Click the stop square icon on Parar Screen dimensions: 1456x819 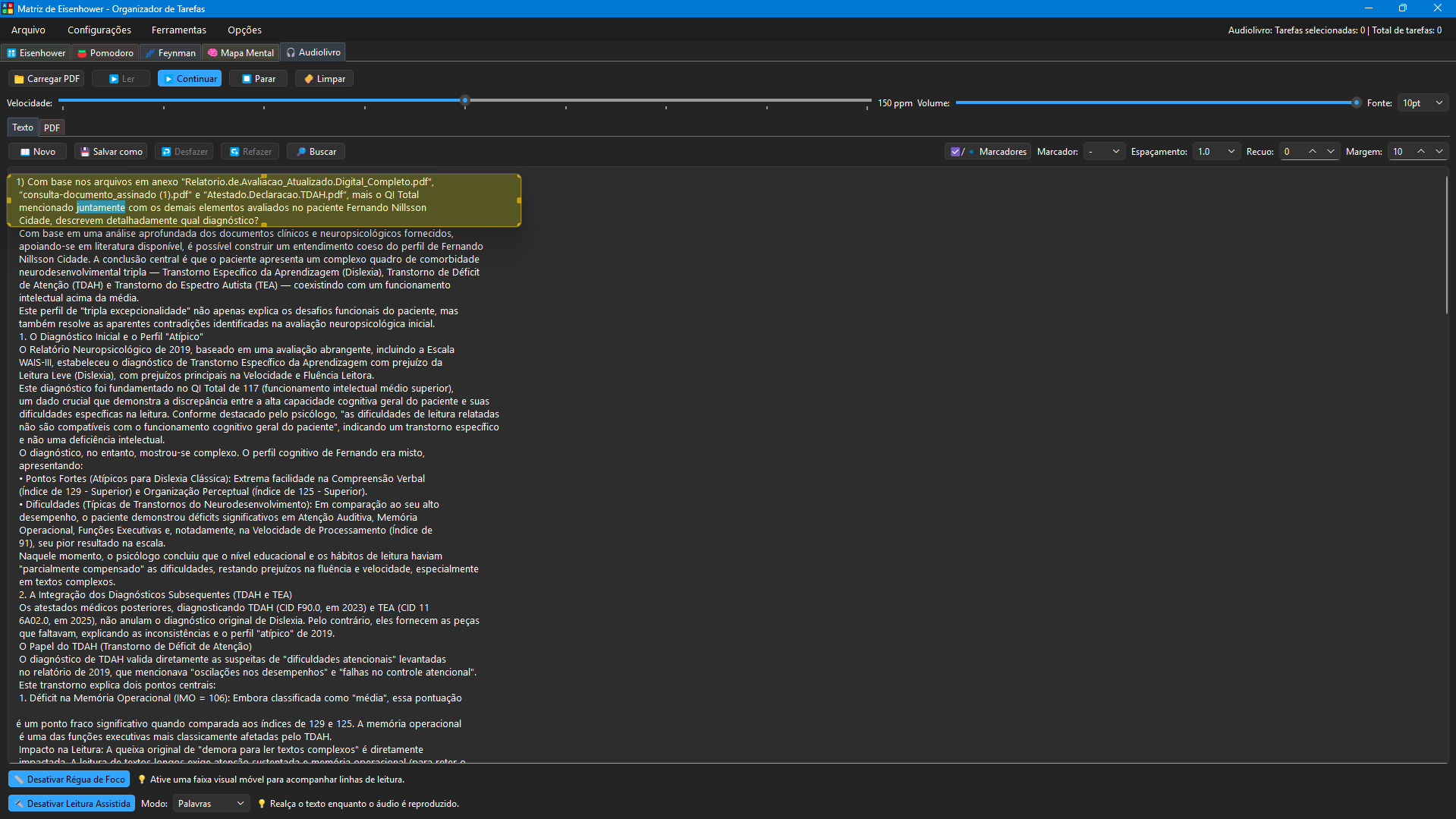point(247,79)
